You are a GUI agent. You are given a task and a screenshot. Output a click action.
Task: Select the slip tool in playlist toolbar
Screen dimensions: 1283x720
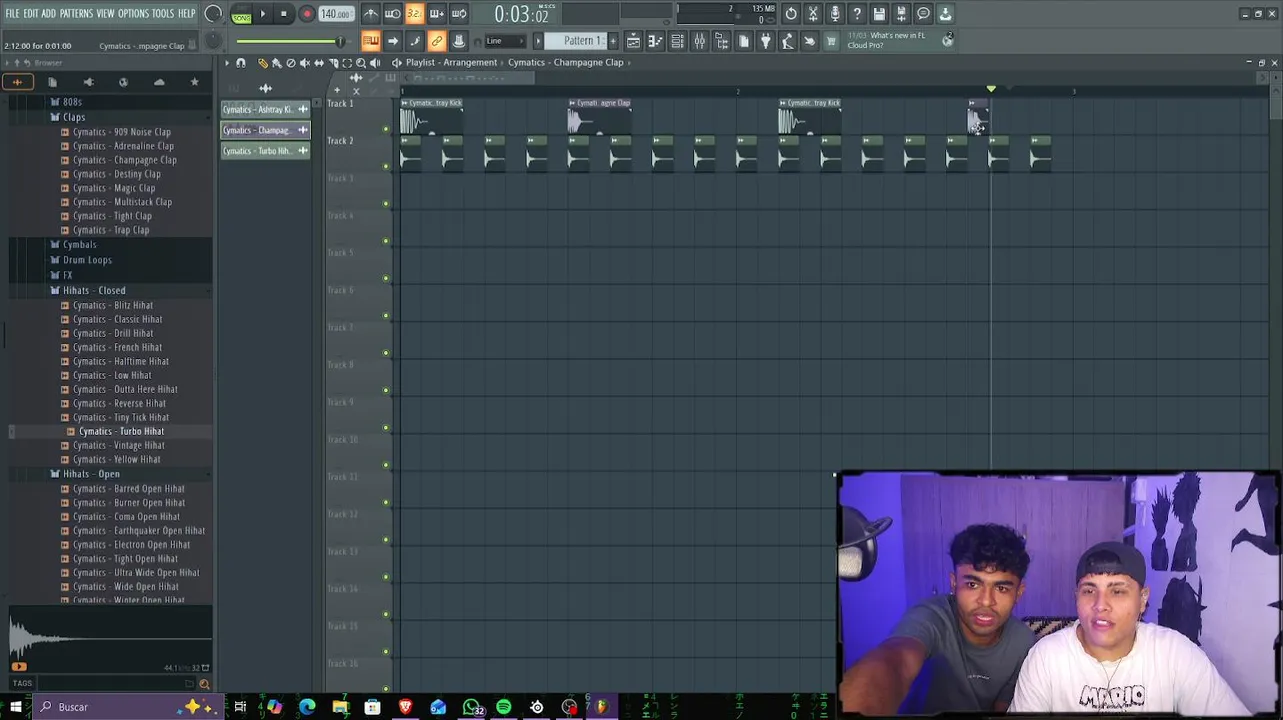[319, 63]
